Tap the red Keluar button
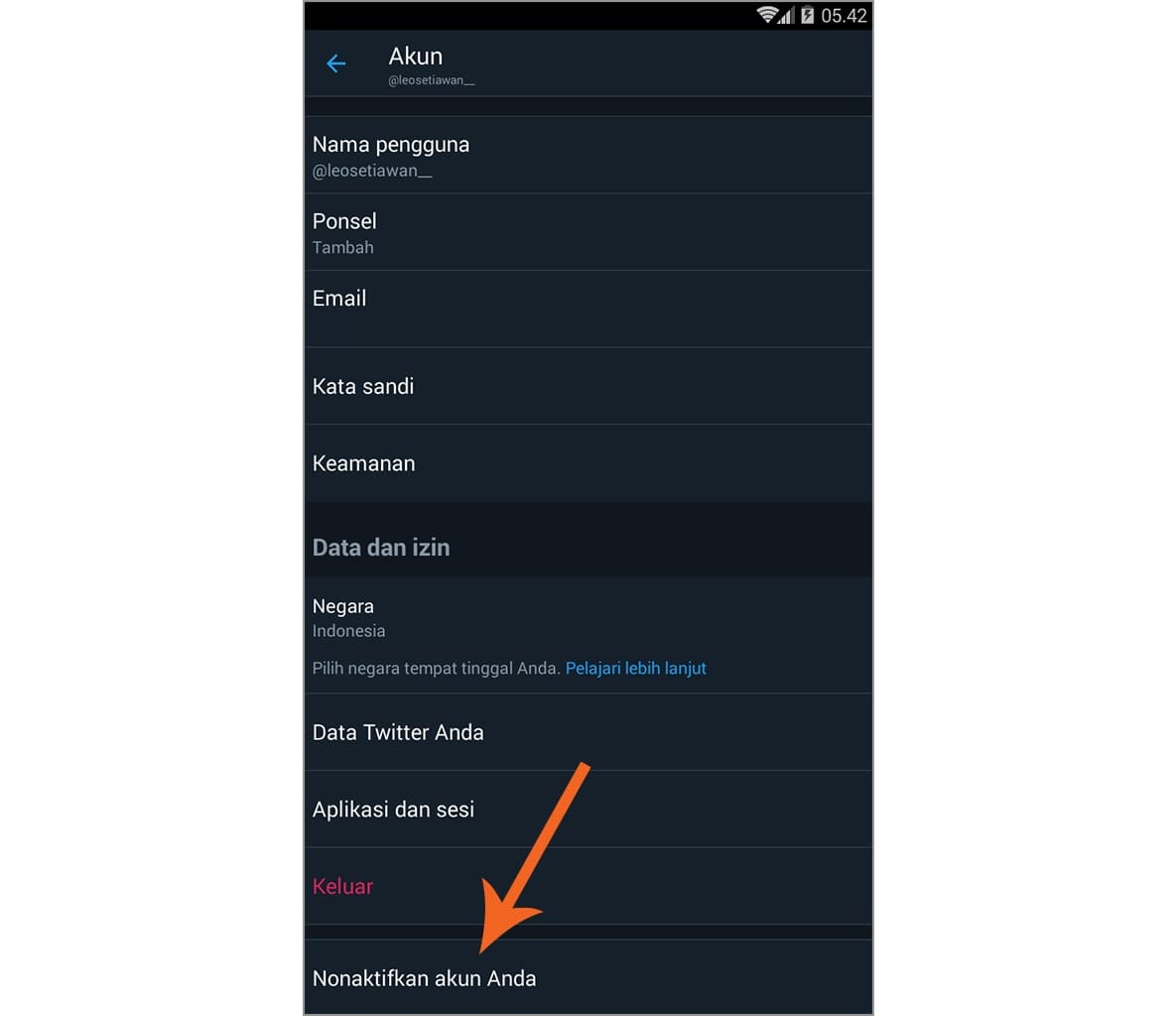This screenshot has height=1016, width=1176. click(342, 886)
